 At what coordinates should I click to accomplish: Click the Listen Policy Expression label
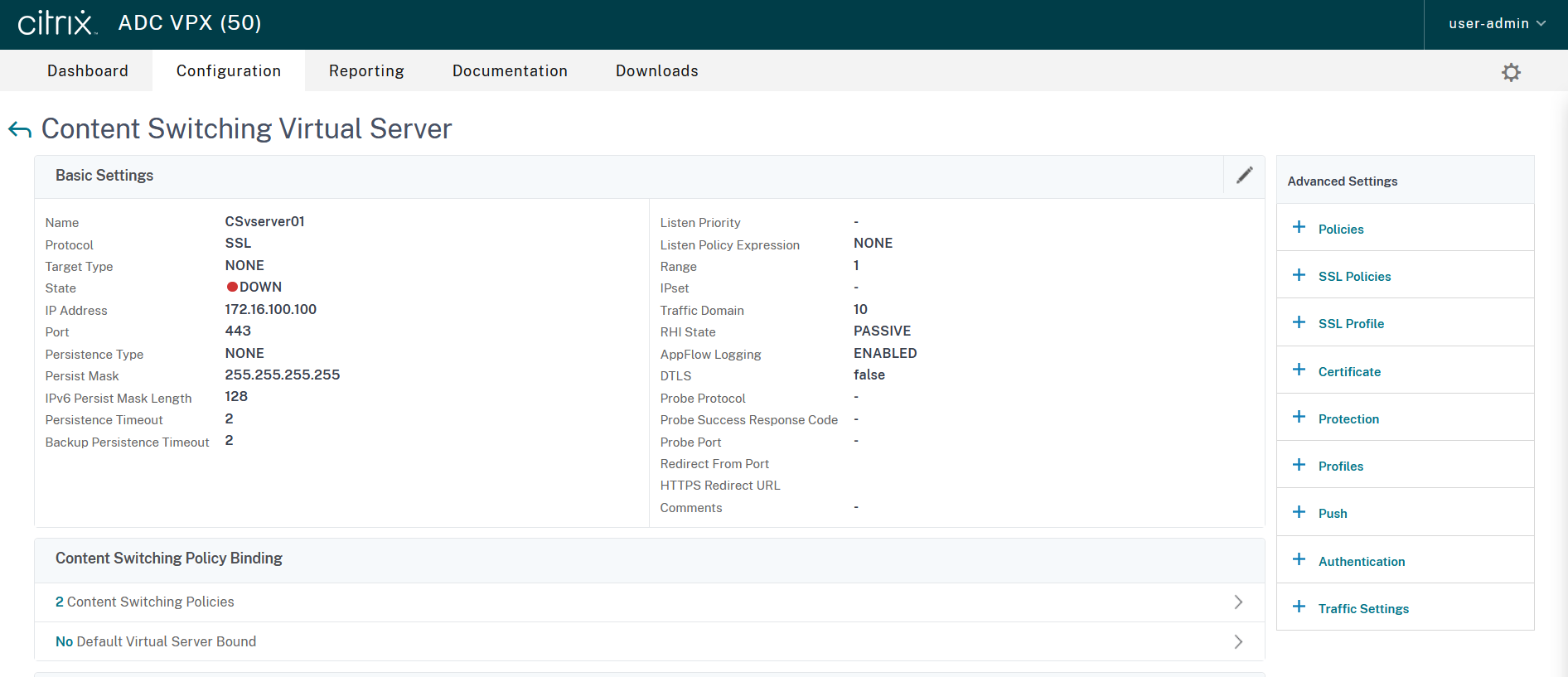click(730, 245)
